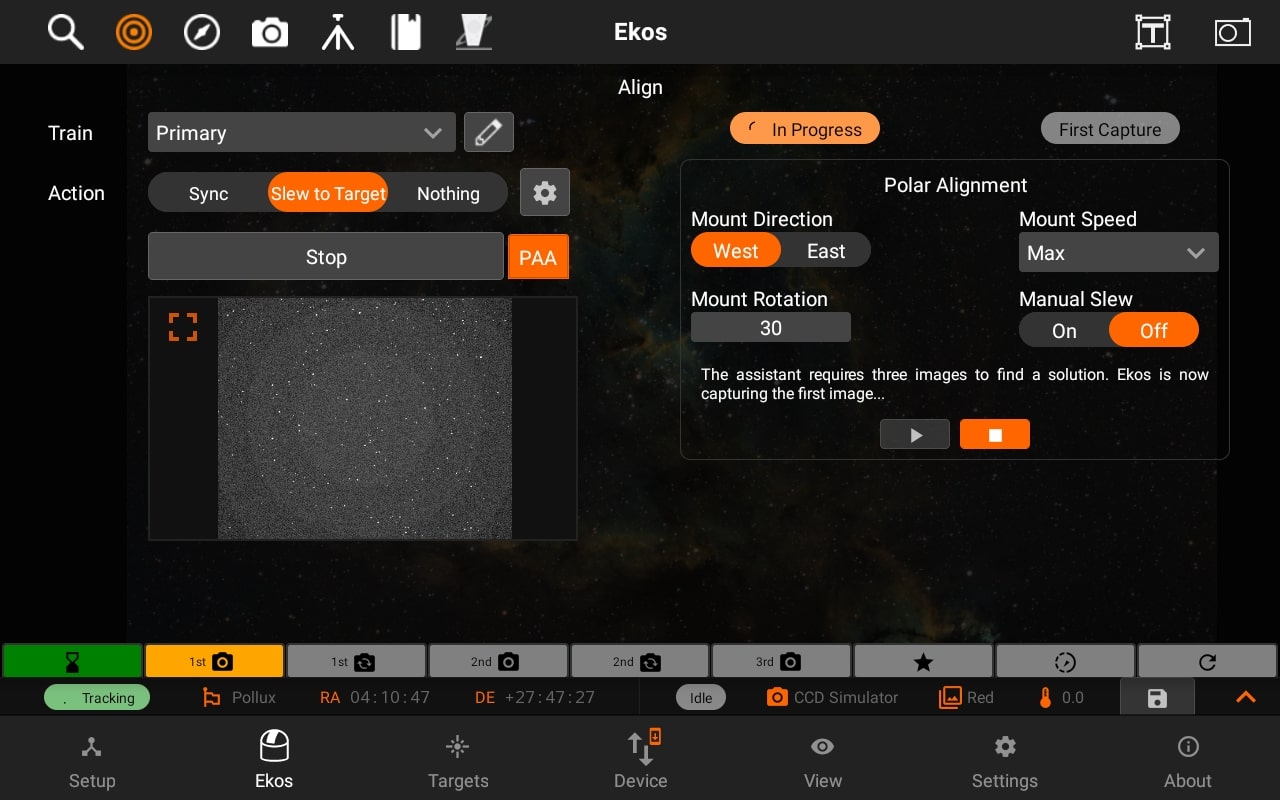Viewport: 1280px width, 800px height.
Task: Click the refresh stage button
Action: click(x=1207, y=661)
